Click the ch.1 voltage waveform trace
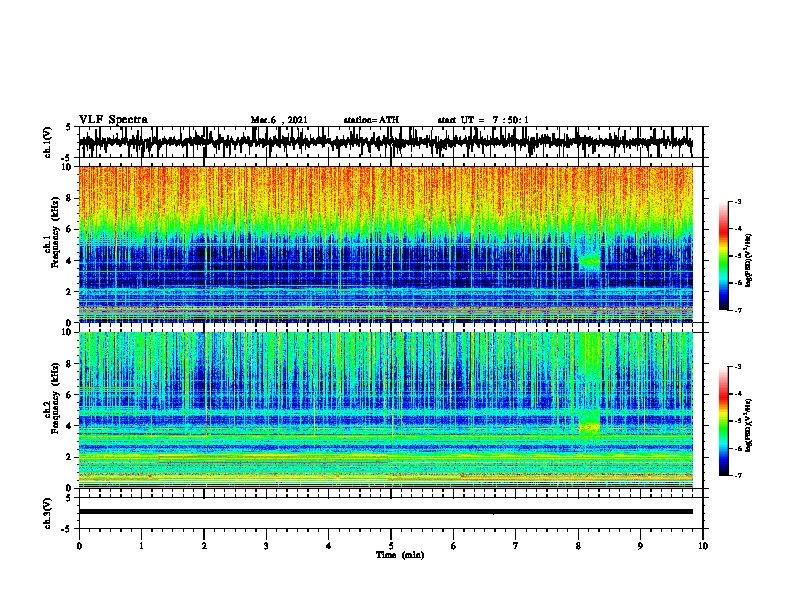 386,142
